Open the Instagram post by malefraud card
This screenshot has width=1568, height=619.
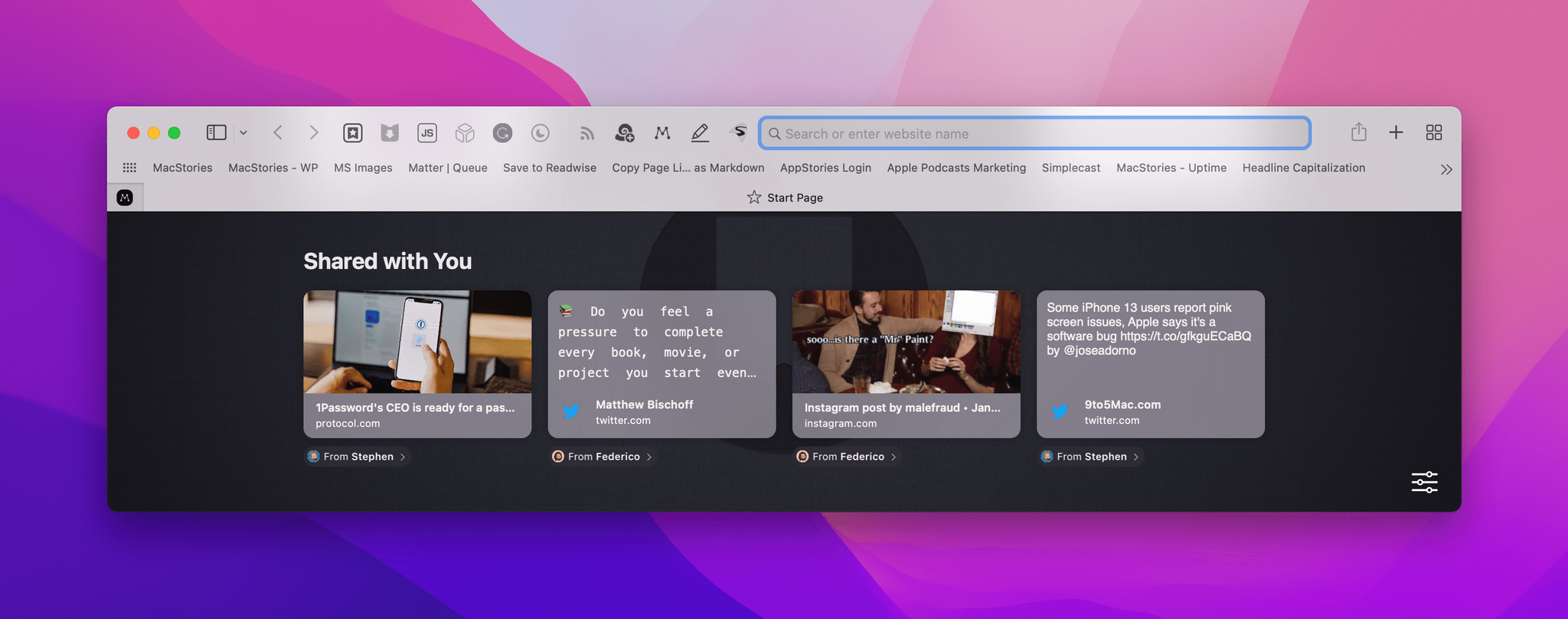tap(906, 364)
